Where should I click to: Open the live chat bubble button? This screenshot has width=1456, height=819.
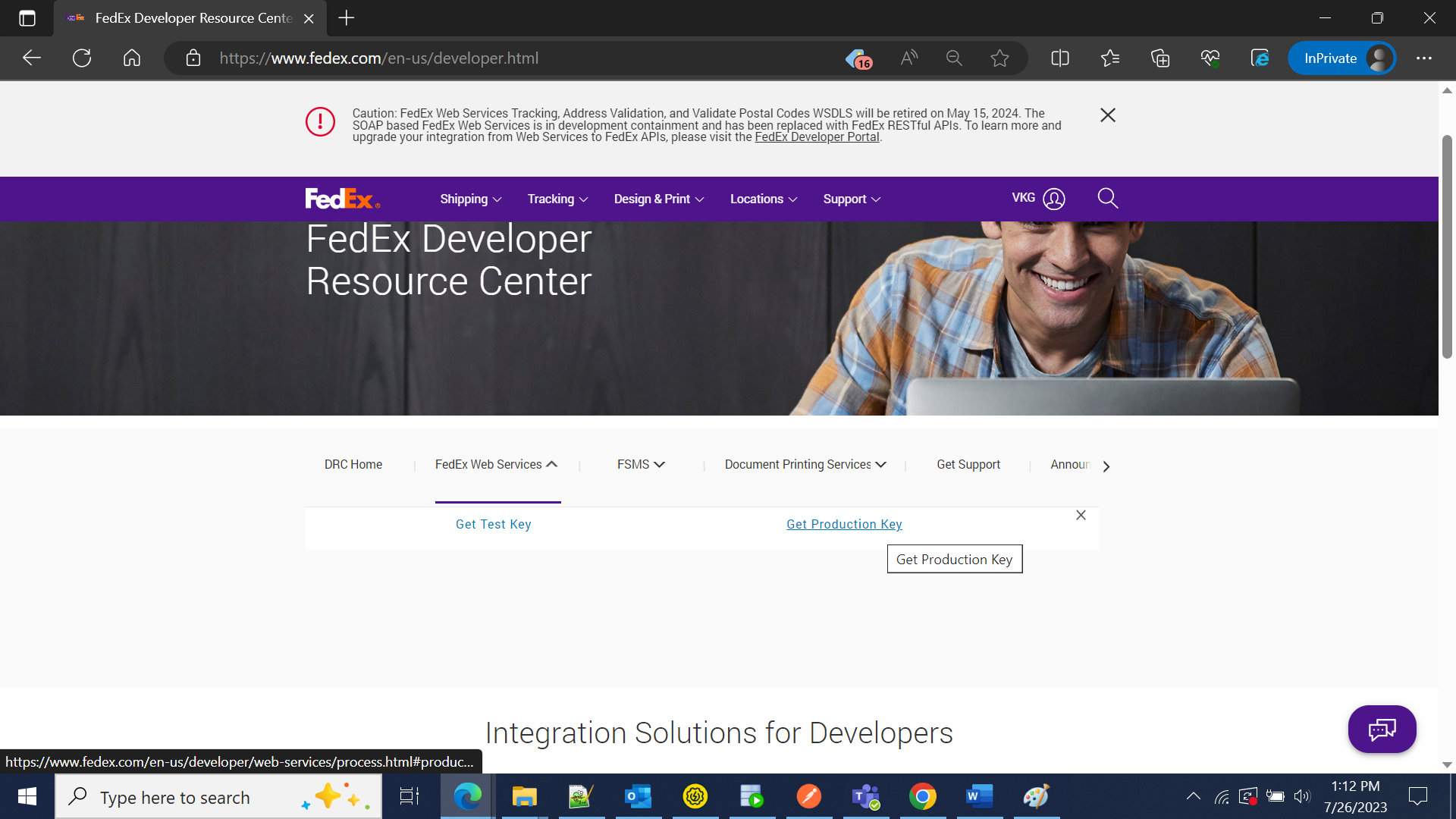tap(1382, 730)
